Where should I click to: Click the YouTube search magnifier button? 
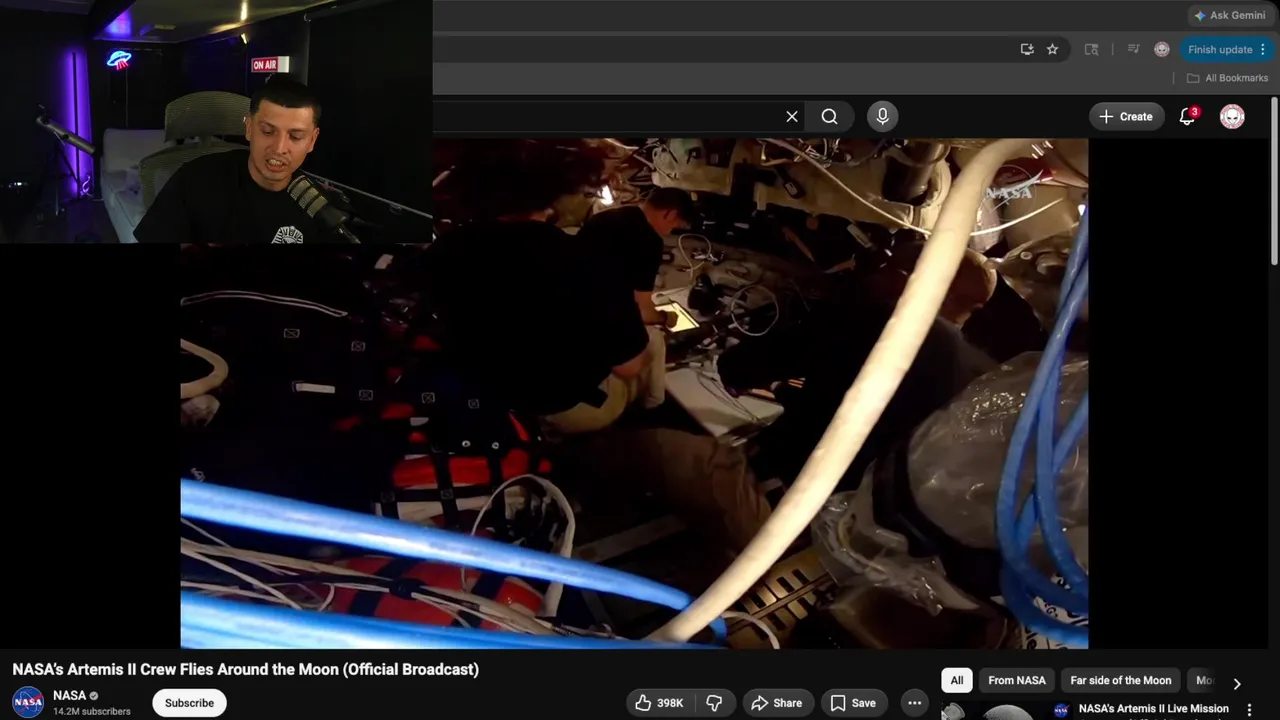click(x=829, y=116)
